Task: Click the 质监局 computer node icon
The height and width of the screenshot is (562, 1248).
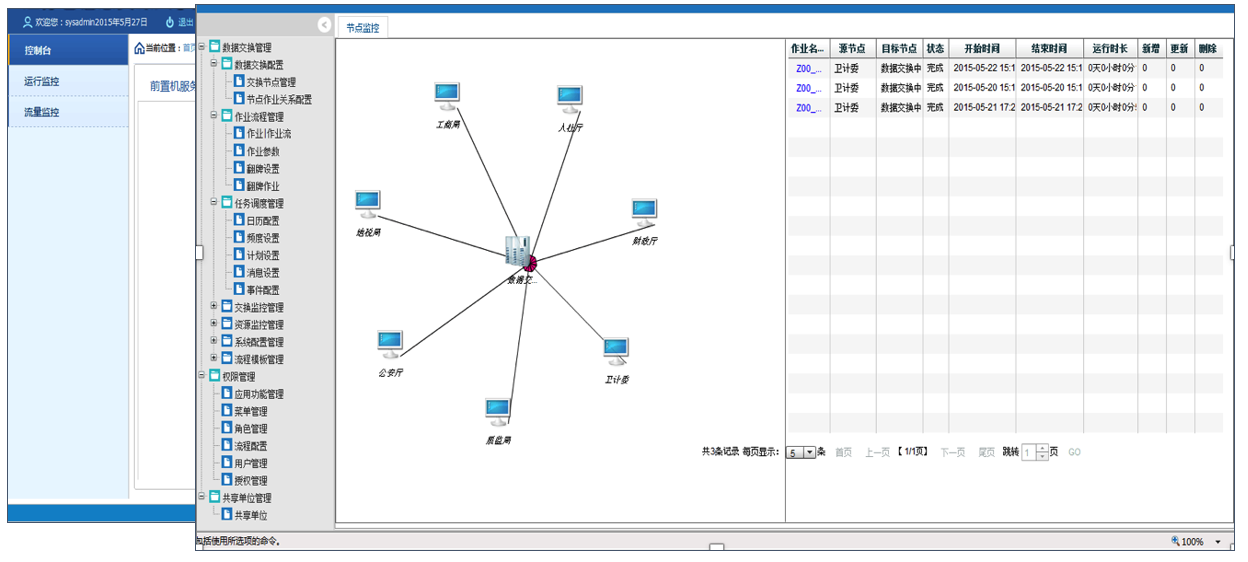Action: (497, 411)
